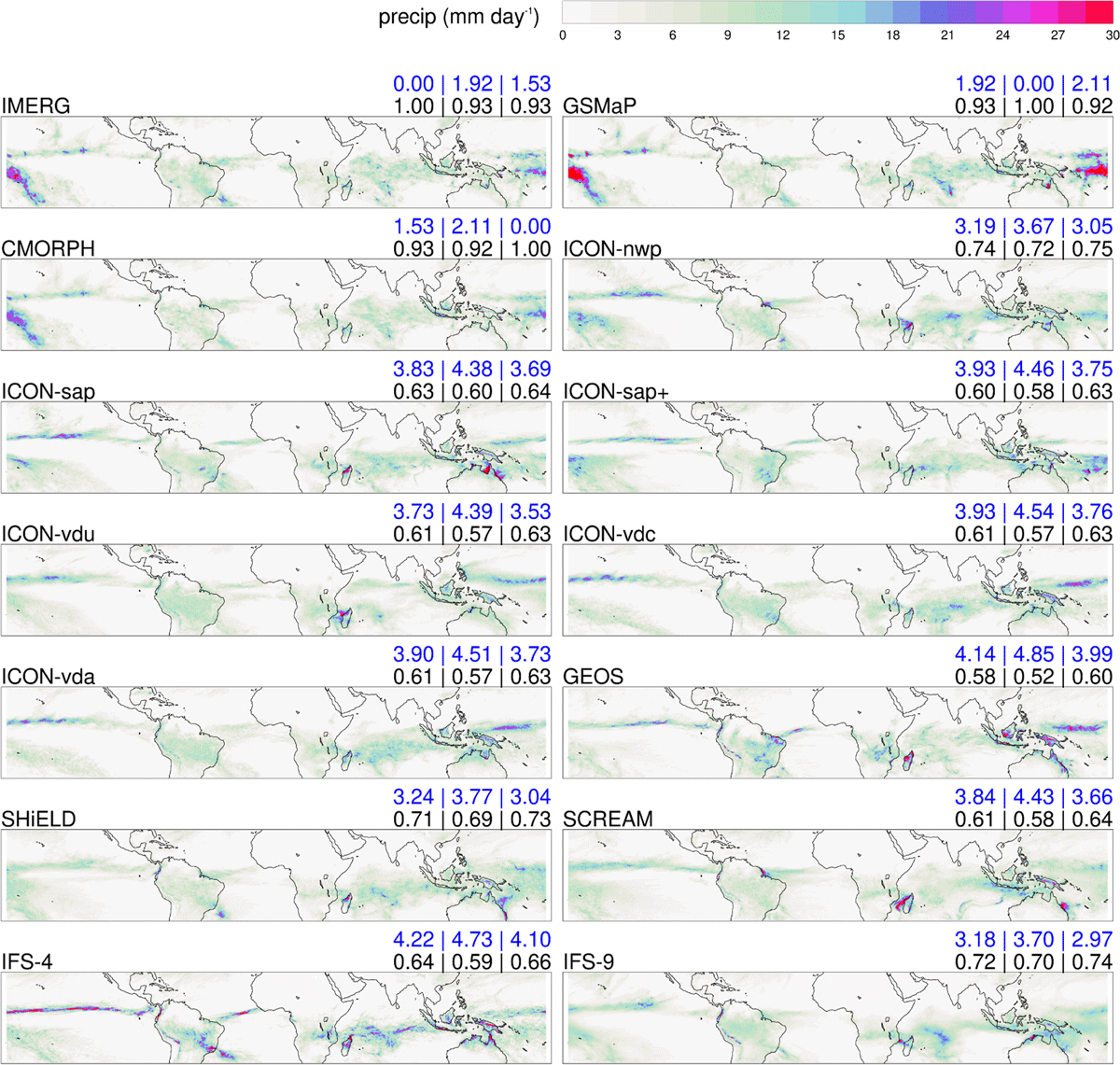Viewport: 1120px width, 1065px height.
Task: Select the 'IMERG' panel title
Action: tap(36, 106)
